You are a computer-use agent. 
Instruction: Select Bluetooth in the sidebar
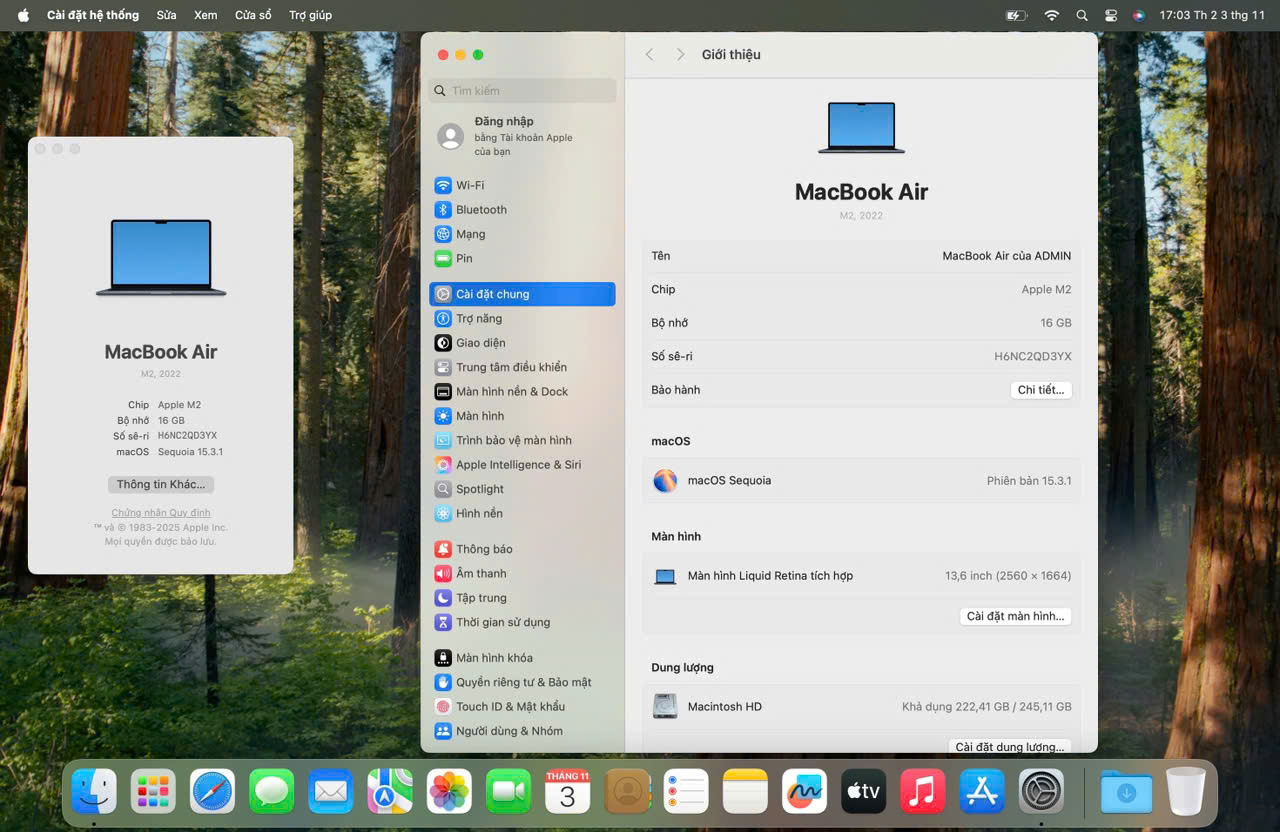pyautogui.click(x=480, y=210)
